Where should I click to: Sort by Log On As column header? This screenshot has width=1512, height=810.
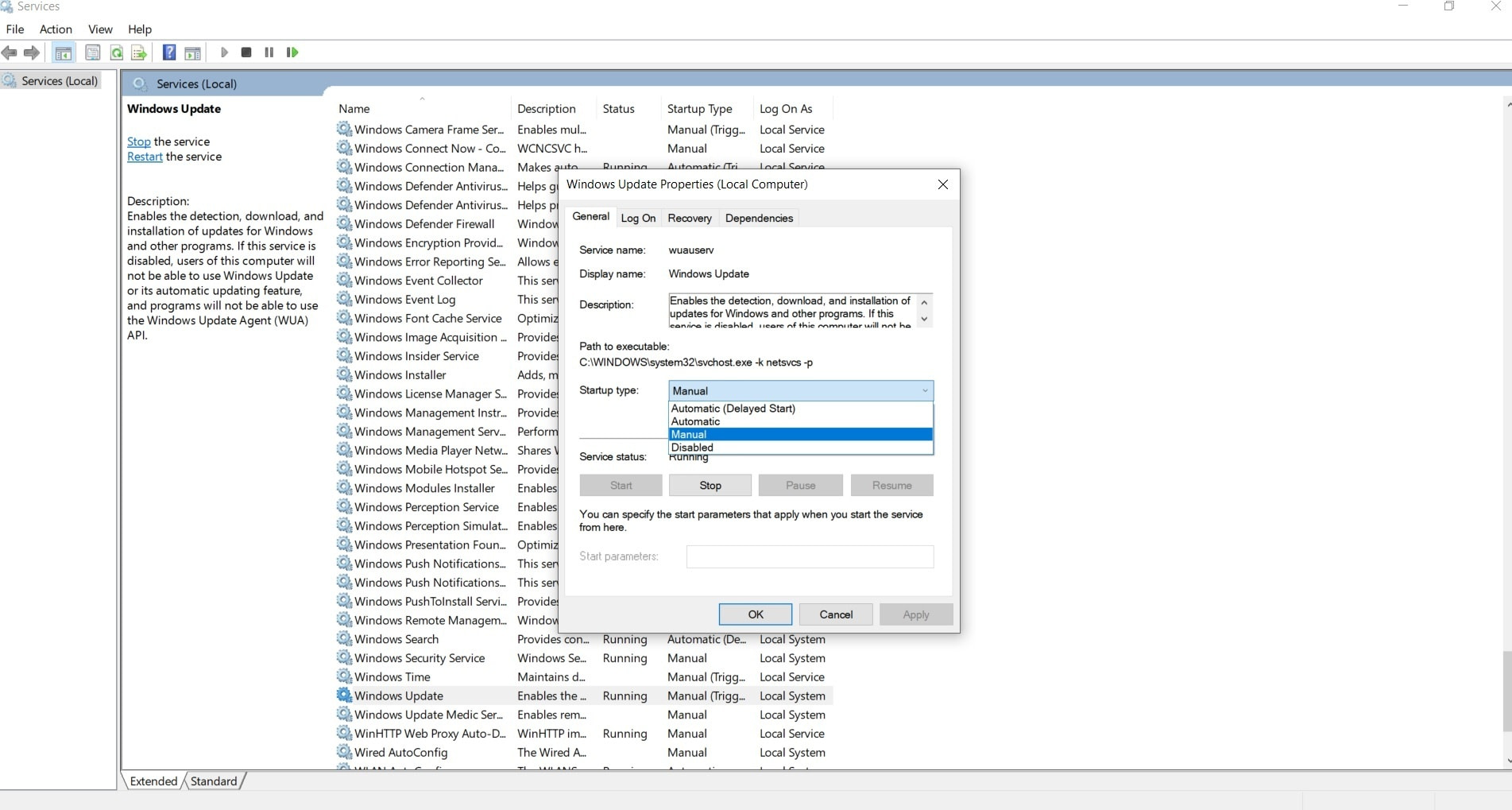792,109
